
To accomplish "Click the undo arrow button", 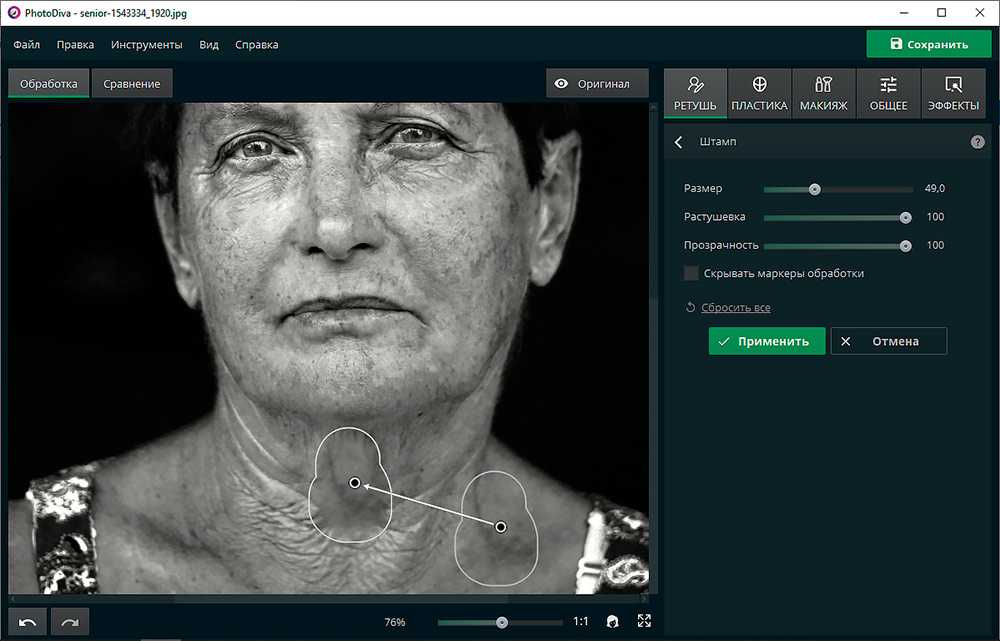I will tap(28, 622).
